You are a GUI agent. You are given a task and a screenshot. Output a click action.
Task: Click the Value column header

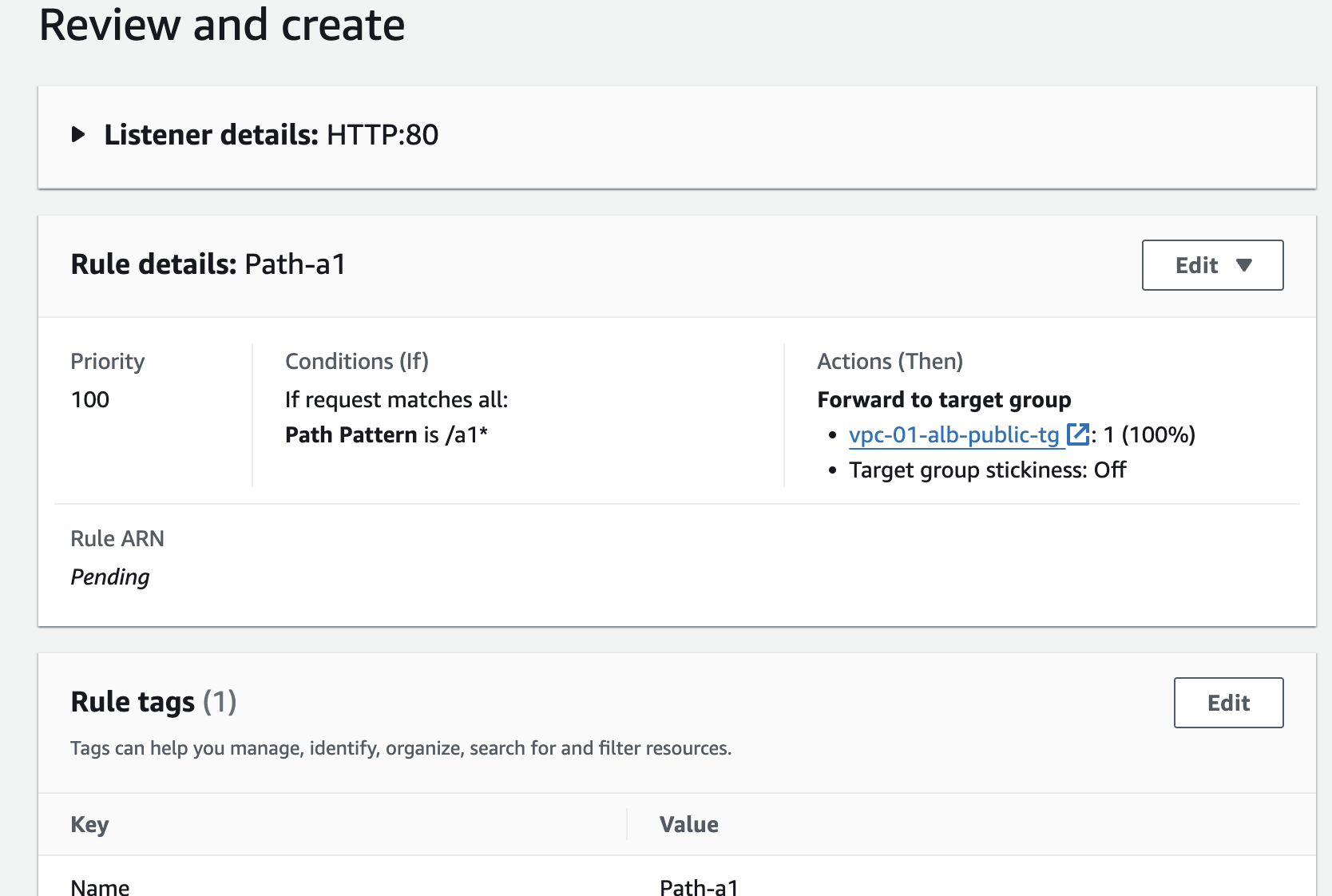688,824
